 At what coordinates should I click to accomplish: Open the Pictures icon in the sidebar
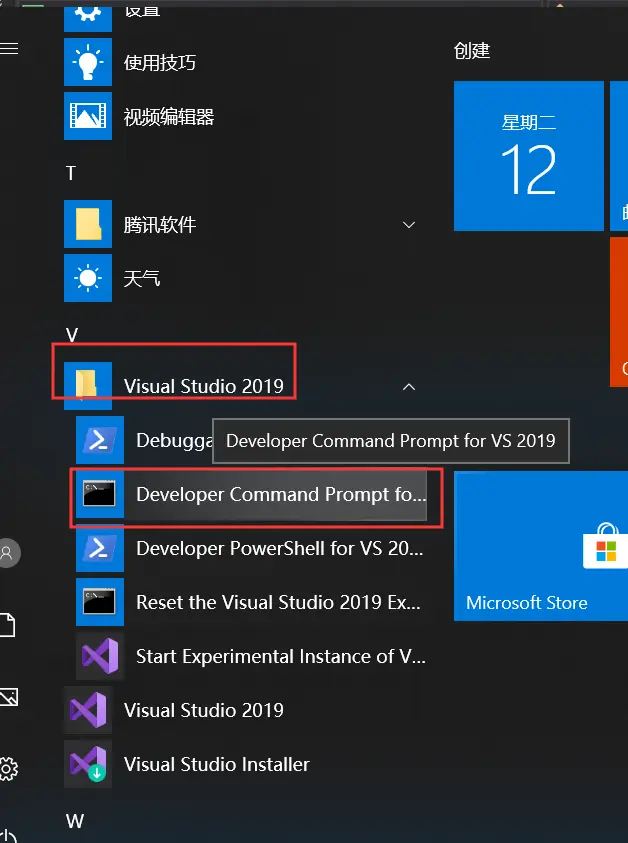click(9, 697)
